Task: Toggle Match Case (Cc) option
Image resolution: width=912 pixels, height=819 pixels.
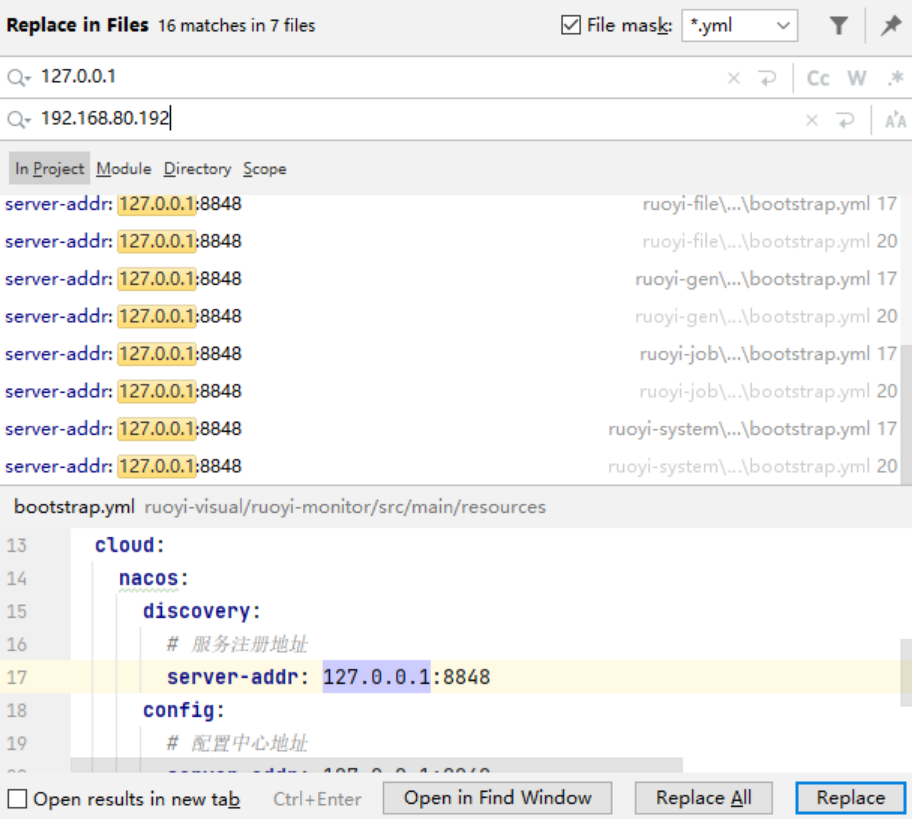Action: pos(818,78)
